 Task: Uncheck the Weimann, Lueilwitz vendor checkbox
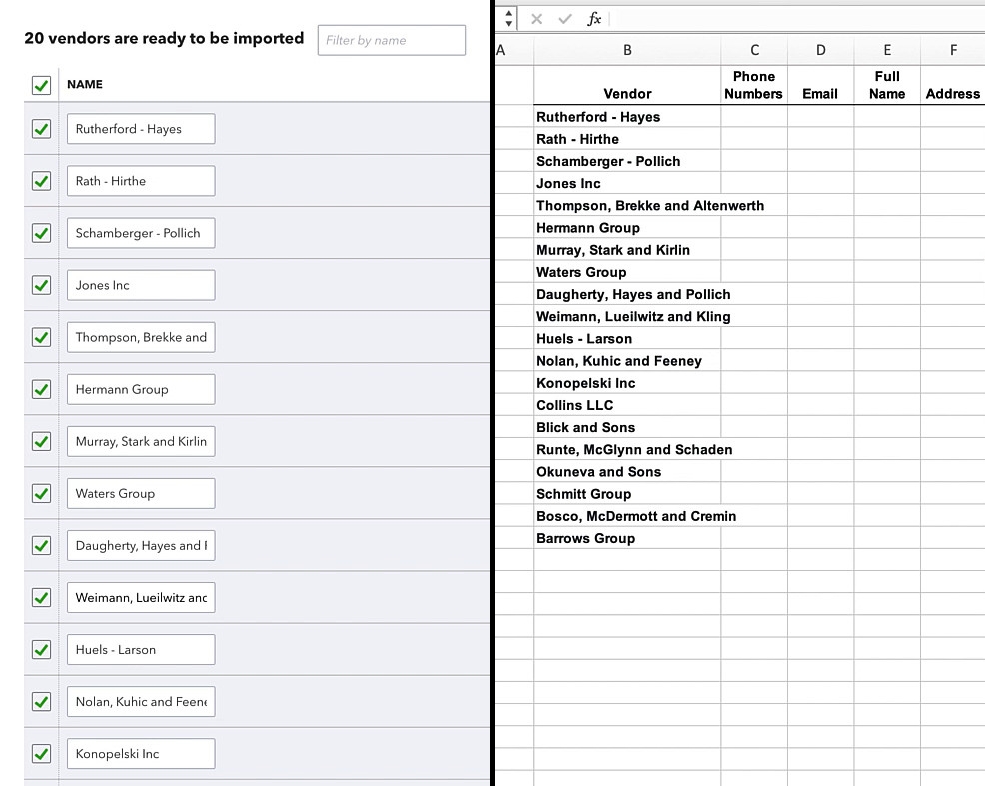pyautogui.click(x=41, y=598)
